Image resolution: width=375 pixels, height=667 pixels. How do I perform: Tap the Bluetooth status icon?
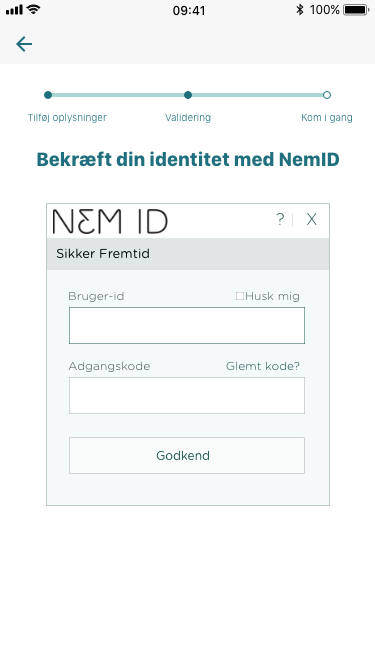(300, 10)
